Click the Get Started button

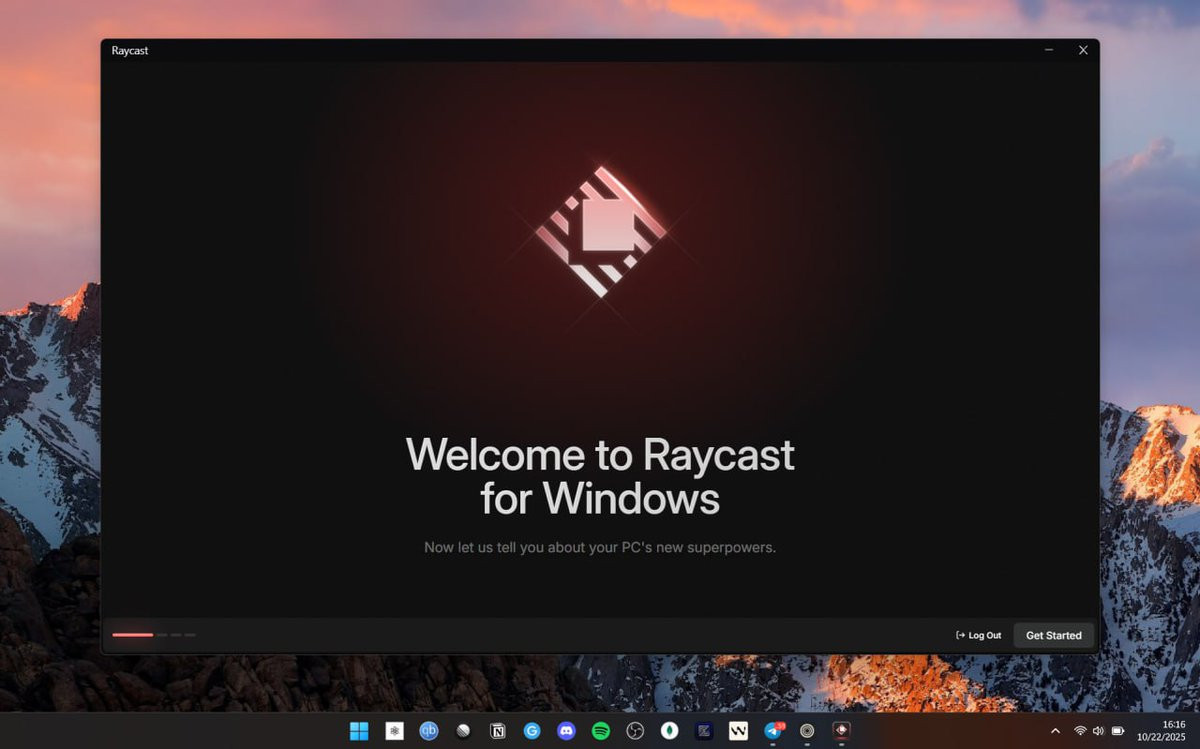[x=1053, y=635]
